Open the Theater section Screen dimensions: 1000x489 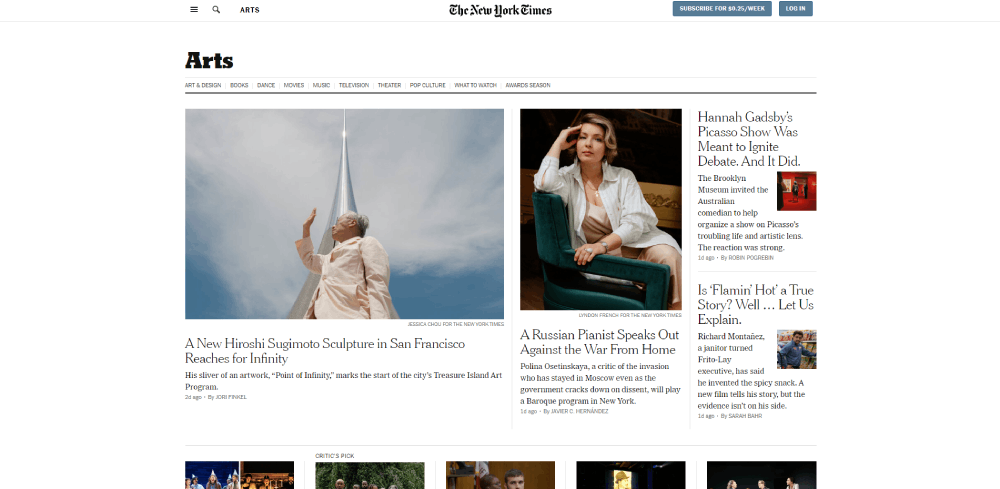[389, 85]
